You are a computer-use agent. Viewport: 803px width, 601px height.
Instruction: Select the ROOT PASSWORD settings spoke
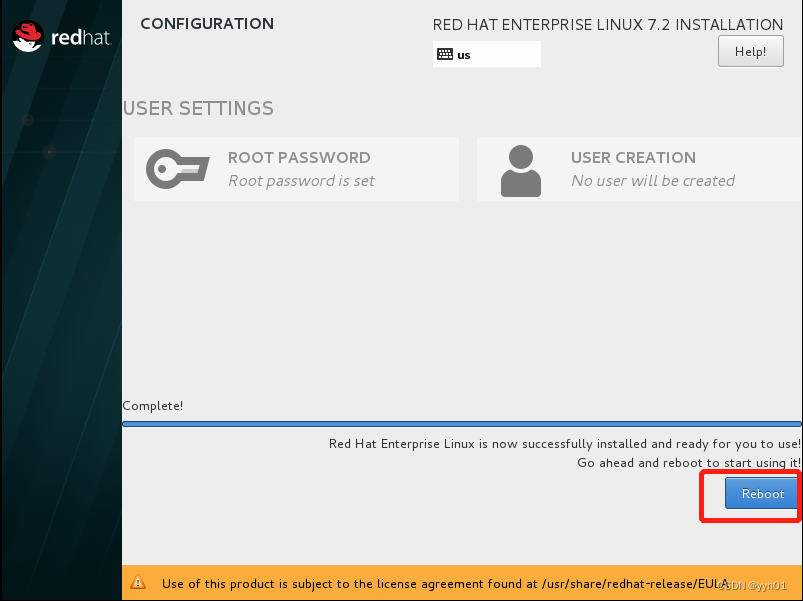[296, 168]
